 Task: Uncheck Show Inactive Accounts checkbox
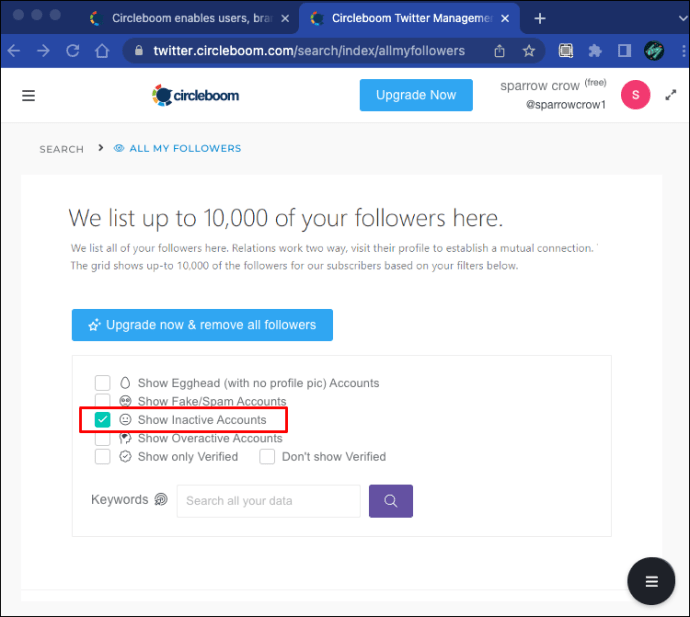pos(103,420)
